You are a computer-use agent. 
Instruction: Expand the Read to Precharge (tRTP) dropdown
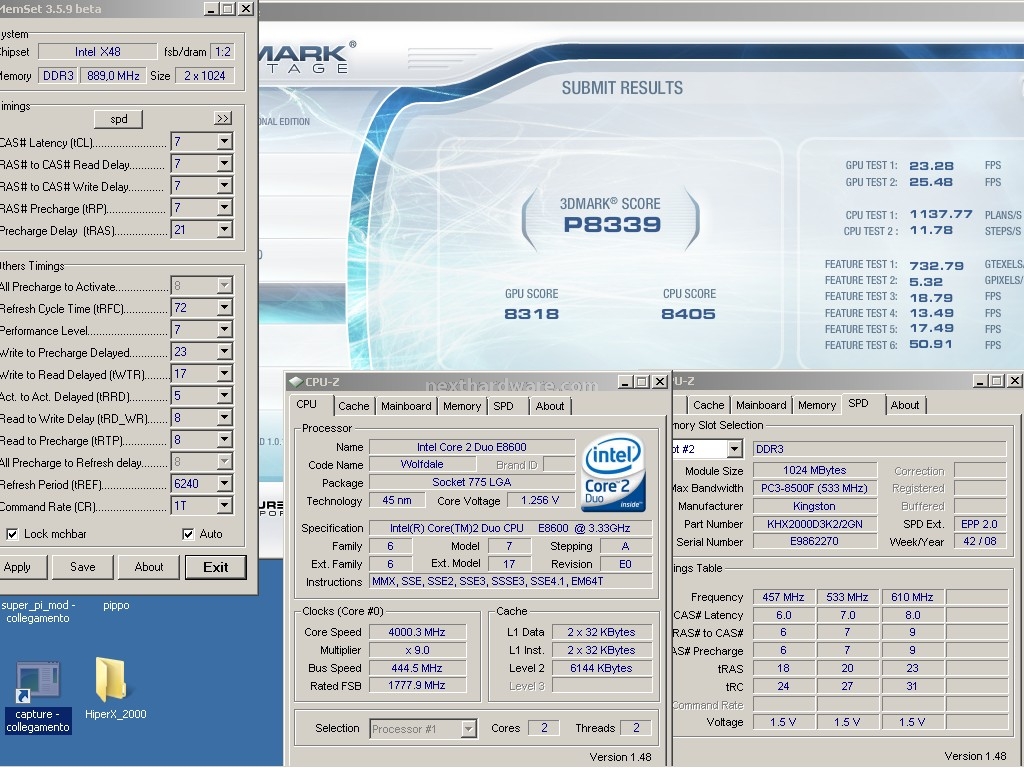(225, 440)
